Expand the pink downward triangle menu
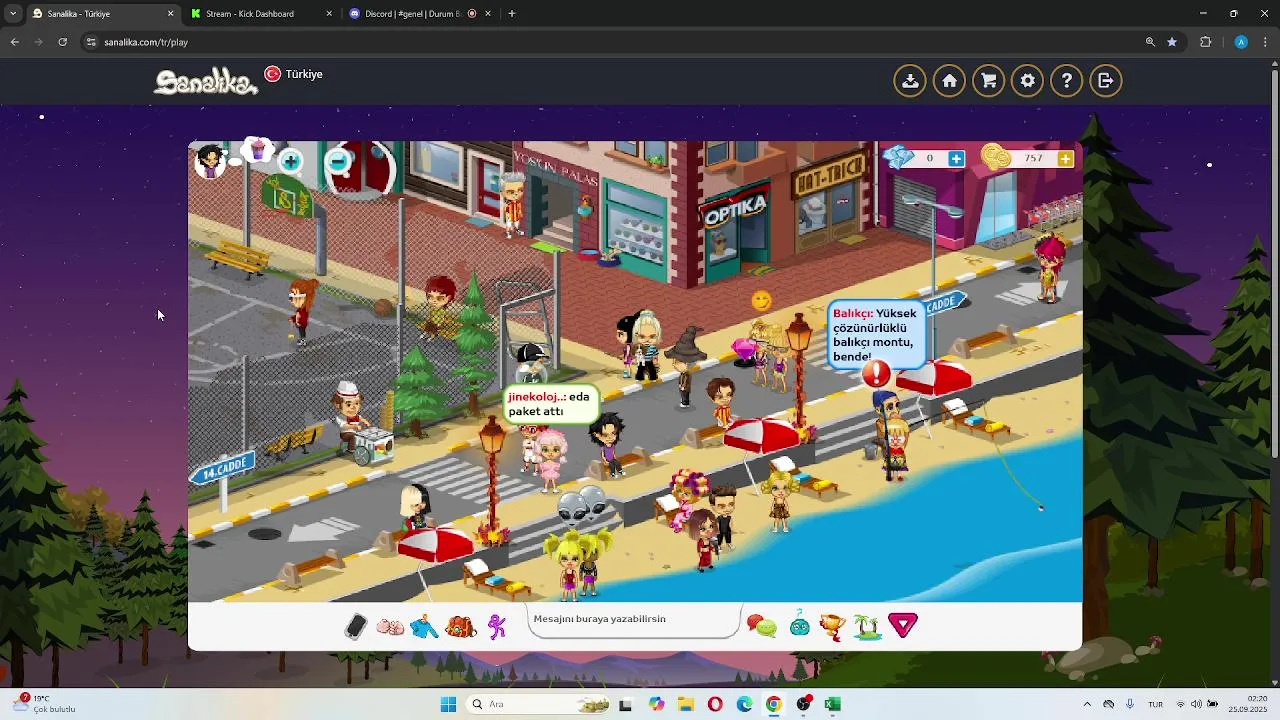This screenshot has height=720, width=1280. tap(903, 626)
